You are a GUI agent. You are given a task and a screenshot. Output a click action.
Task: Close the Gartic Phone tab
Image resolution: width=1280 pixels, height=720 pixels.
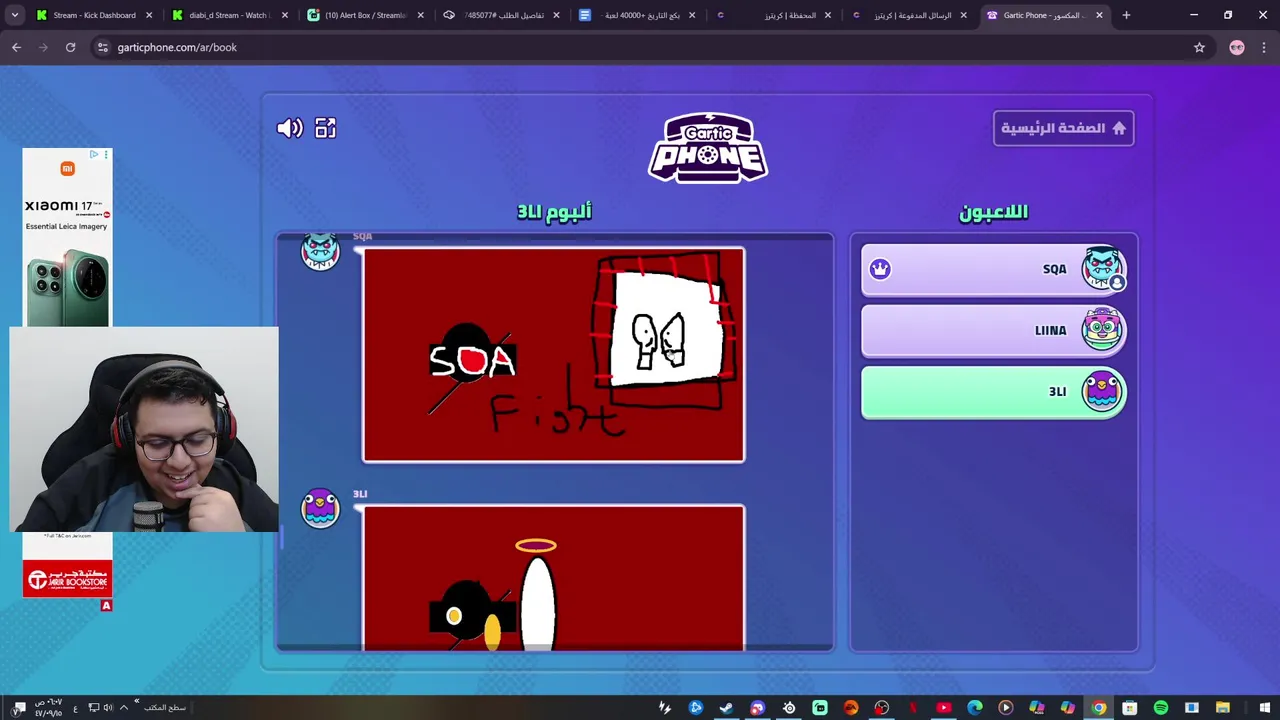point(1099,15)
